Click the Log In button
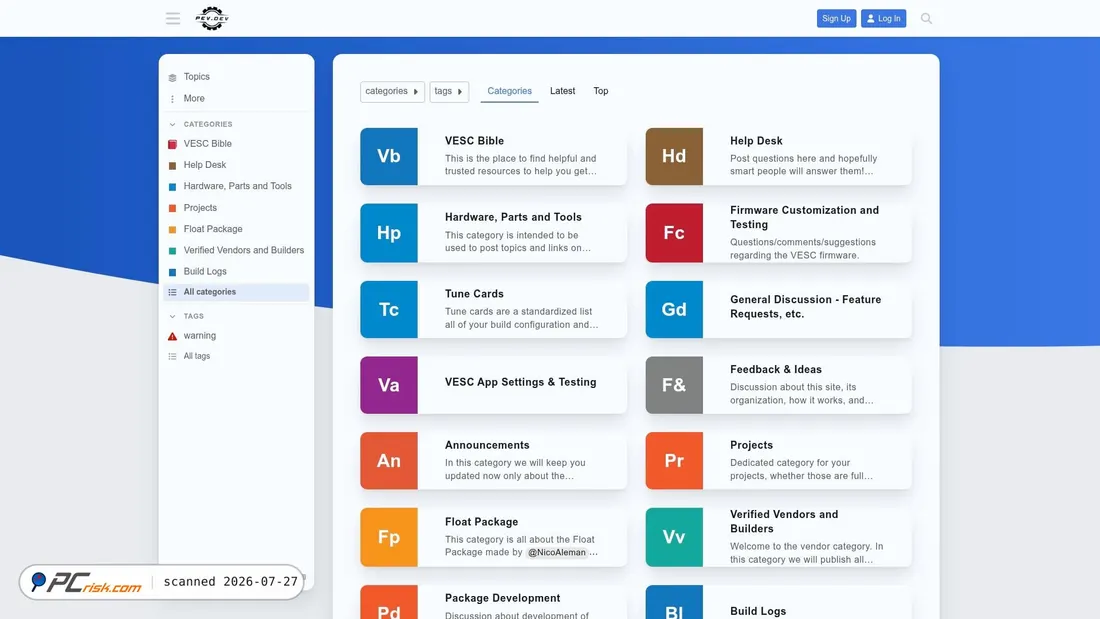The image size is (1100, 619). coord(883,18)
